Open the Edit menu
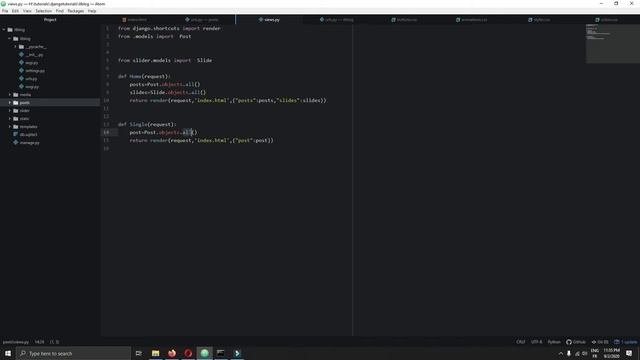Viewport: 640px width, 360px height. 16,11
